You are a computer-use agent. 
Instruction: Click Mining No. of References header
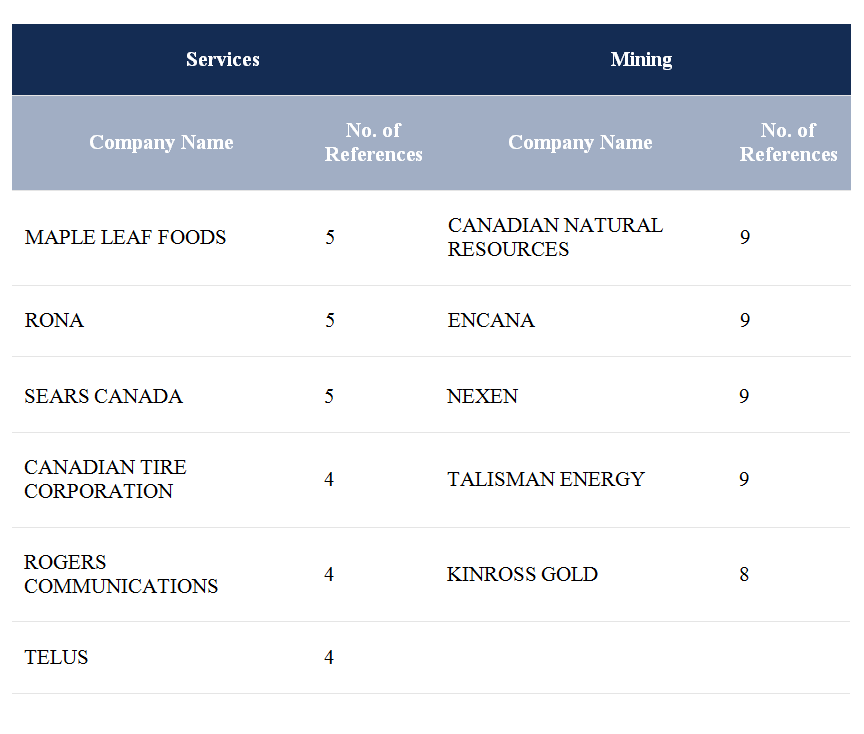pos(788,143)
